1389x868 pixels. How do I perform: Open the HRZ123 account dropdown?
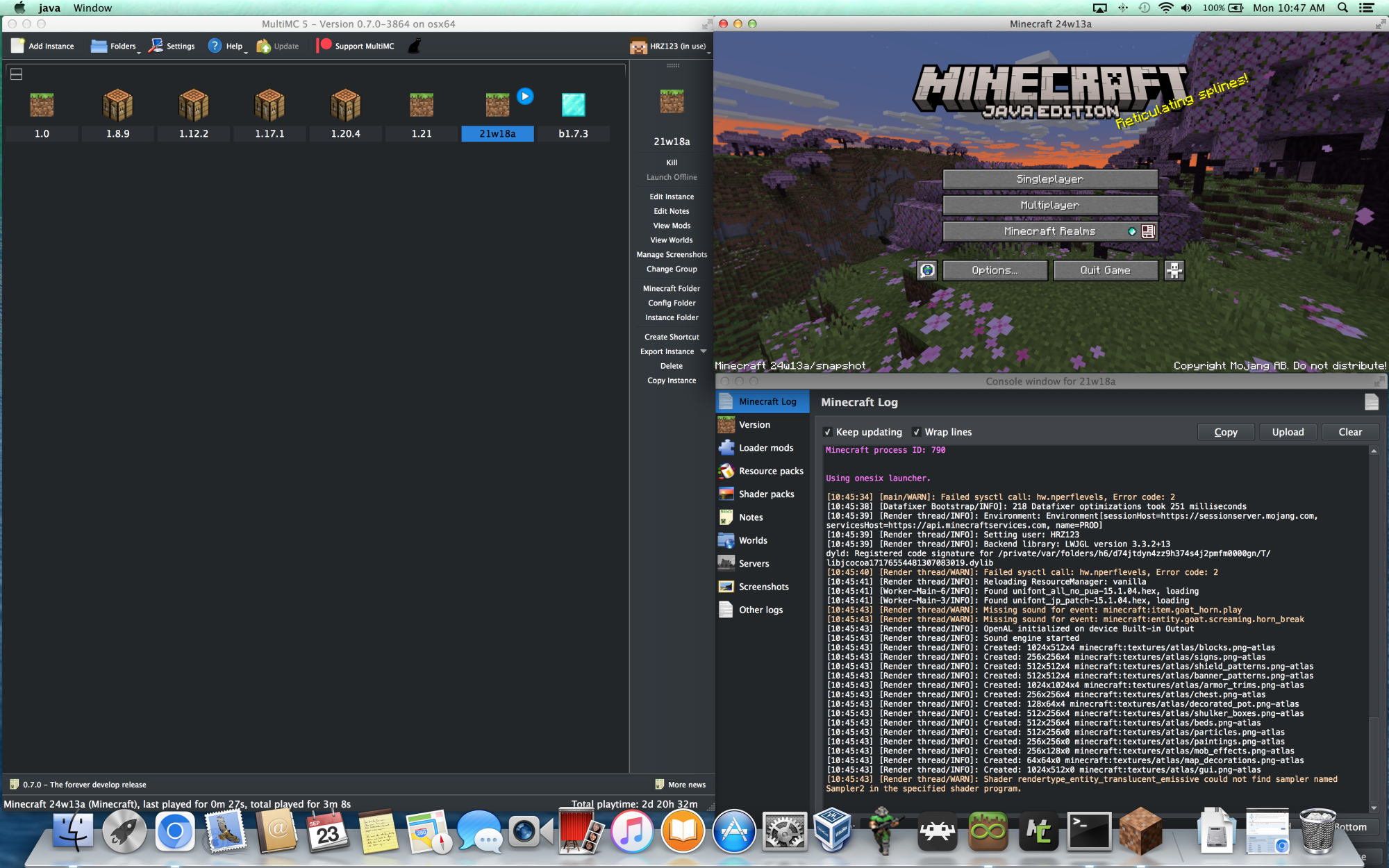pos(668,46)
